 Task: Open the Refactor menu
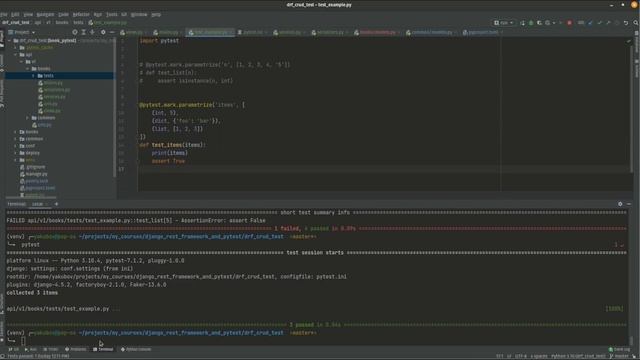pos(81,14)
